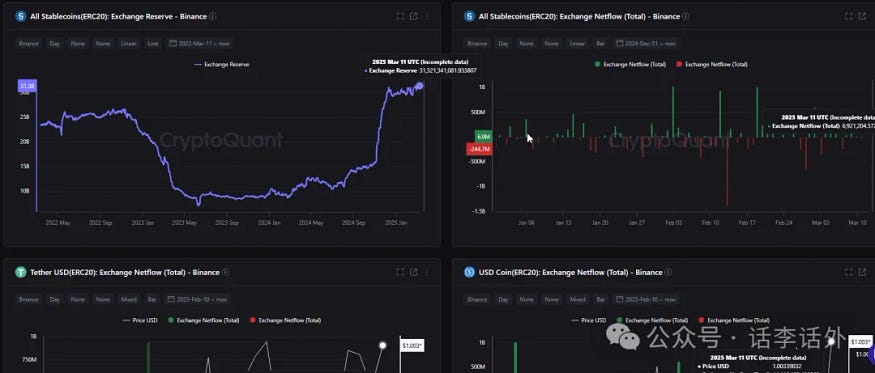This screenshot has width=875, height=373.
Task: Toggle green Exchange Netflow legend in Tether USD chart
Action: tap(204, 321)
